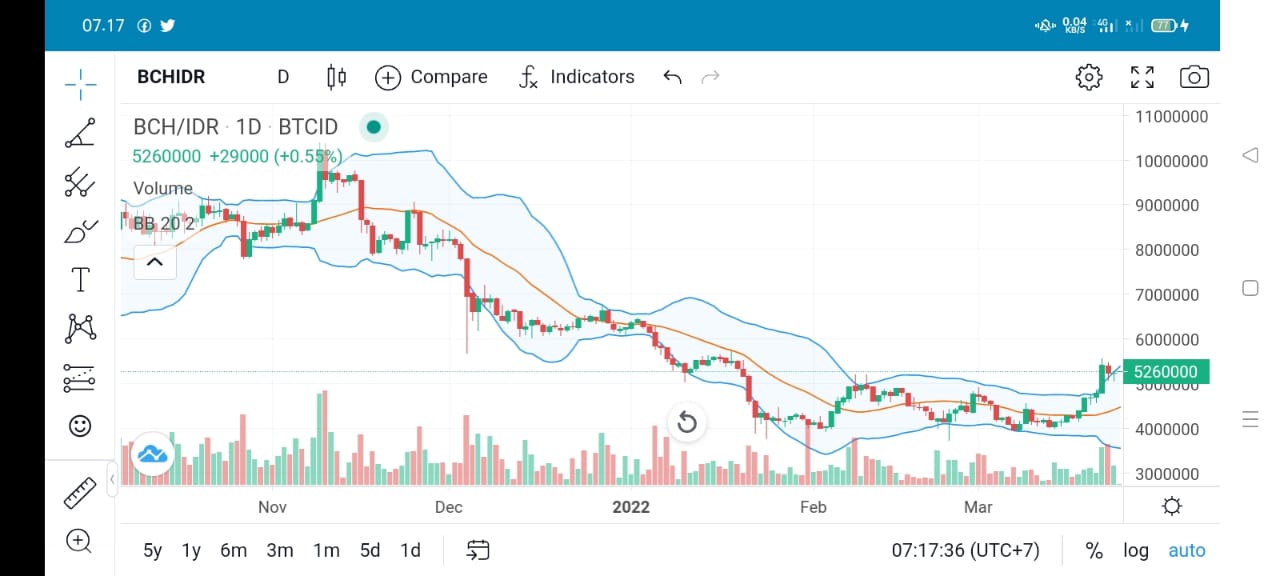Open the prediction and measurement tools

[80, 377]
